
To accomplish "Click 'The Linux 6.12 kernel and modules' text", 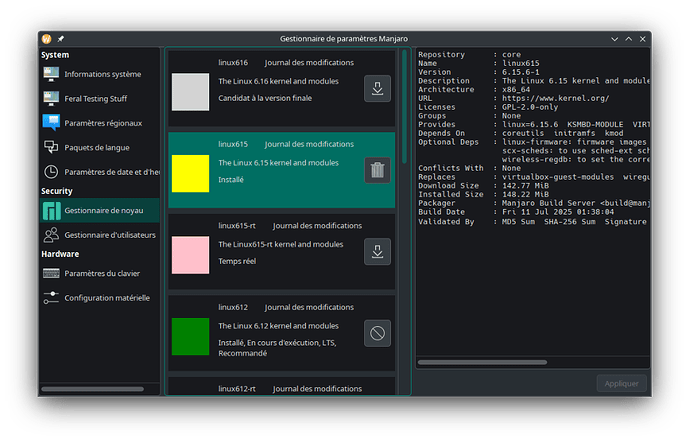I will pos(279,326).
